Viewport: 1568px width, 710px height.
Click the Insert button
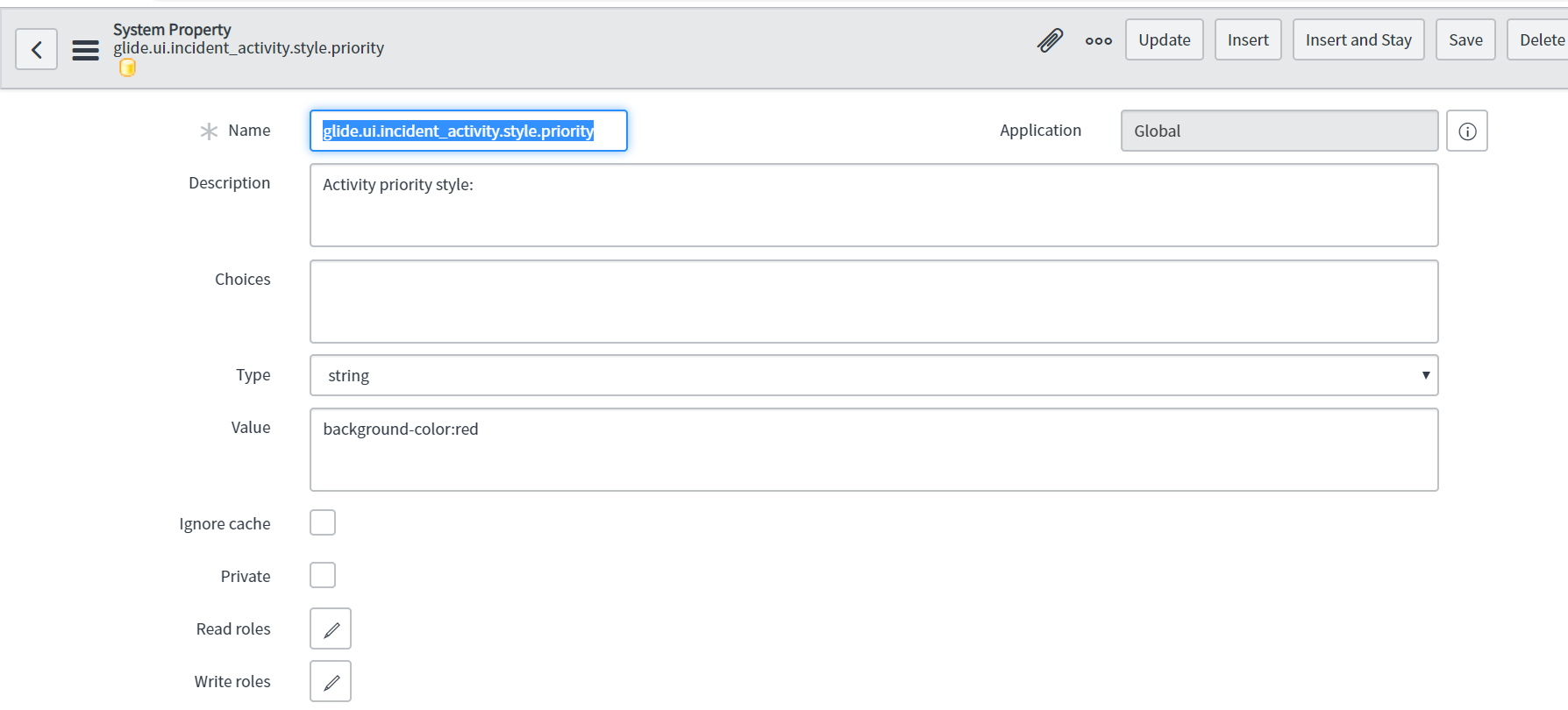pyautogui.click(x=1248, y=39)
